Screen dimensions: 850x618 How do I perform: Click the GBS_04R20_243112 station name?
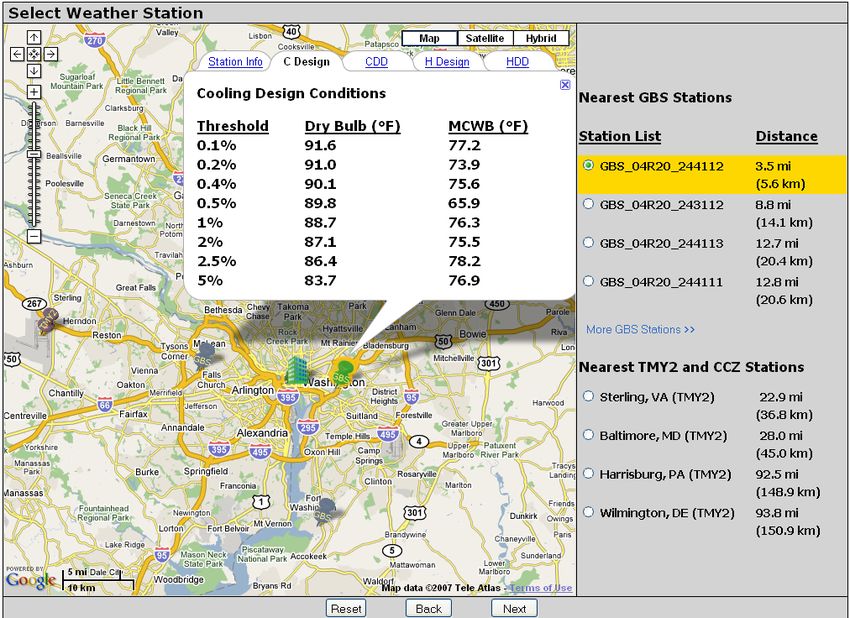661,205
